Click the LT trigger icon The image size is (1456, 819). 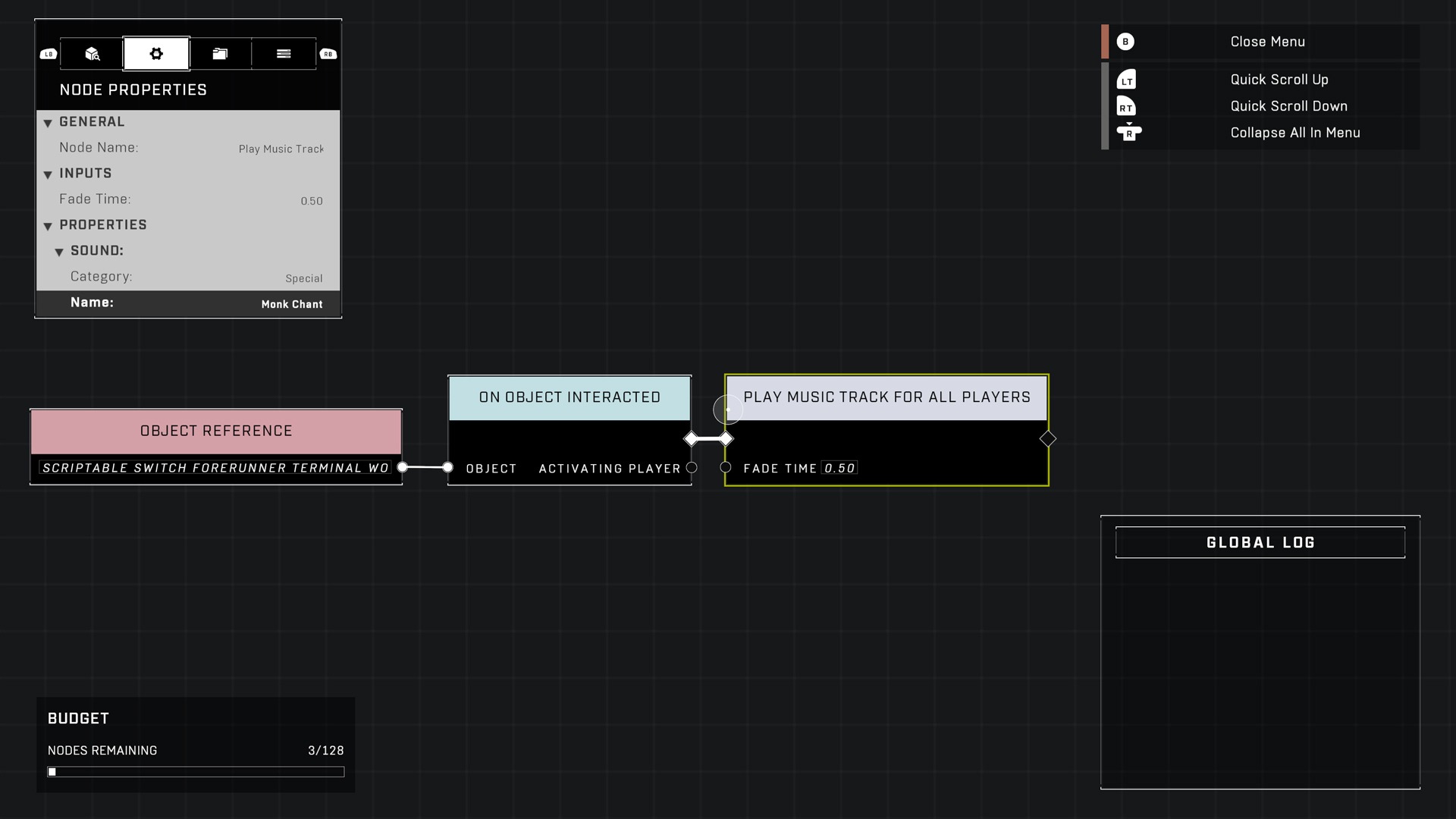pos(1126,80)
